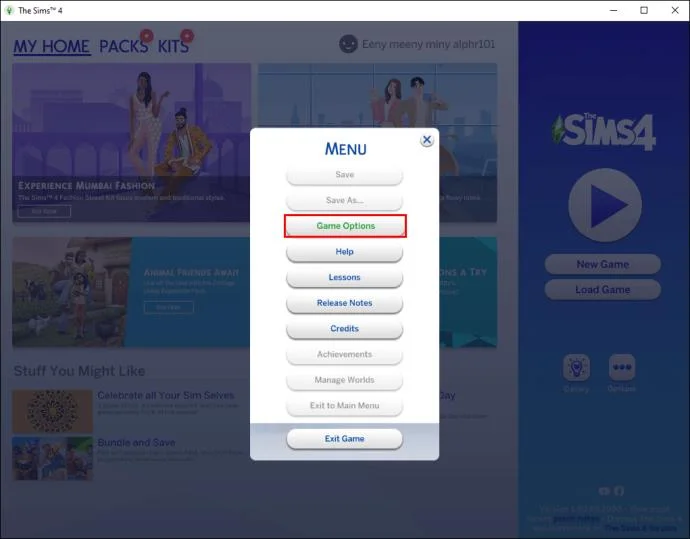Click the Manage Worlds button
The height and width of the screenshot is (539, 690).
345,380
